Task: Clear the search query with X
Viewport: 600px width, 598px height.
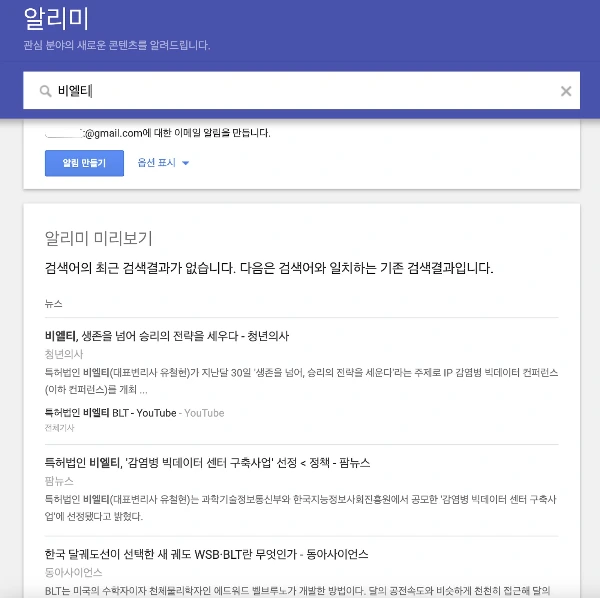Action: [x=566, y=91]
